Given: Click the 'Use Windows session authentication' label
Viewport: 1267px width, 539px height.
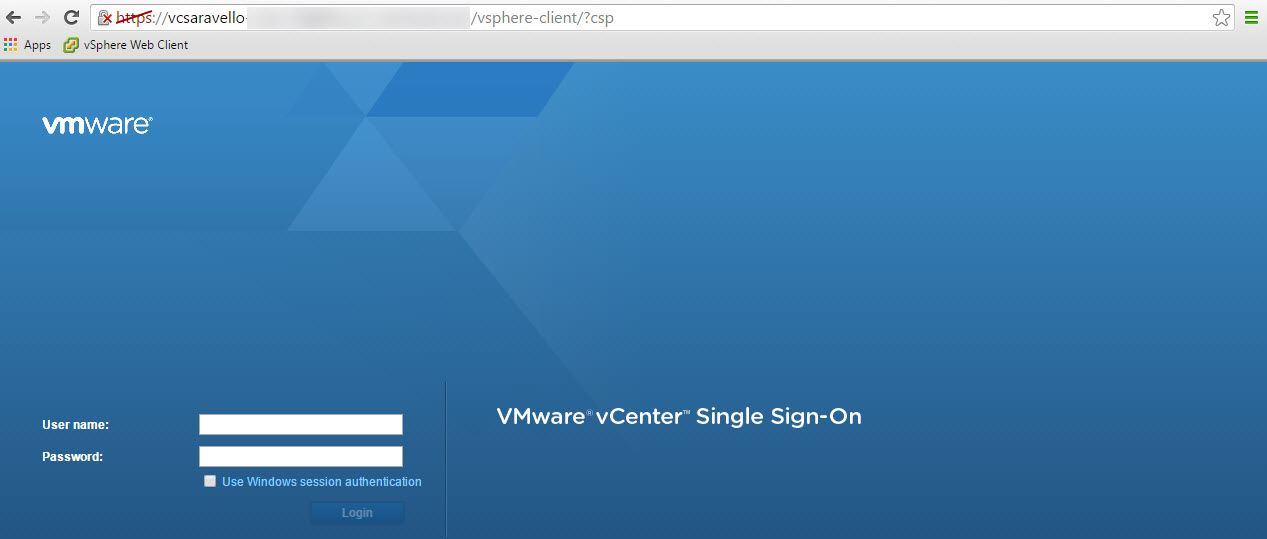Looking at the screenshot, I should [x=321, y=482].
